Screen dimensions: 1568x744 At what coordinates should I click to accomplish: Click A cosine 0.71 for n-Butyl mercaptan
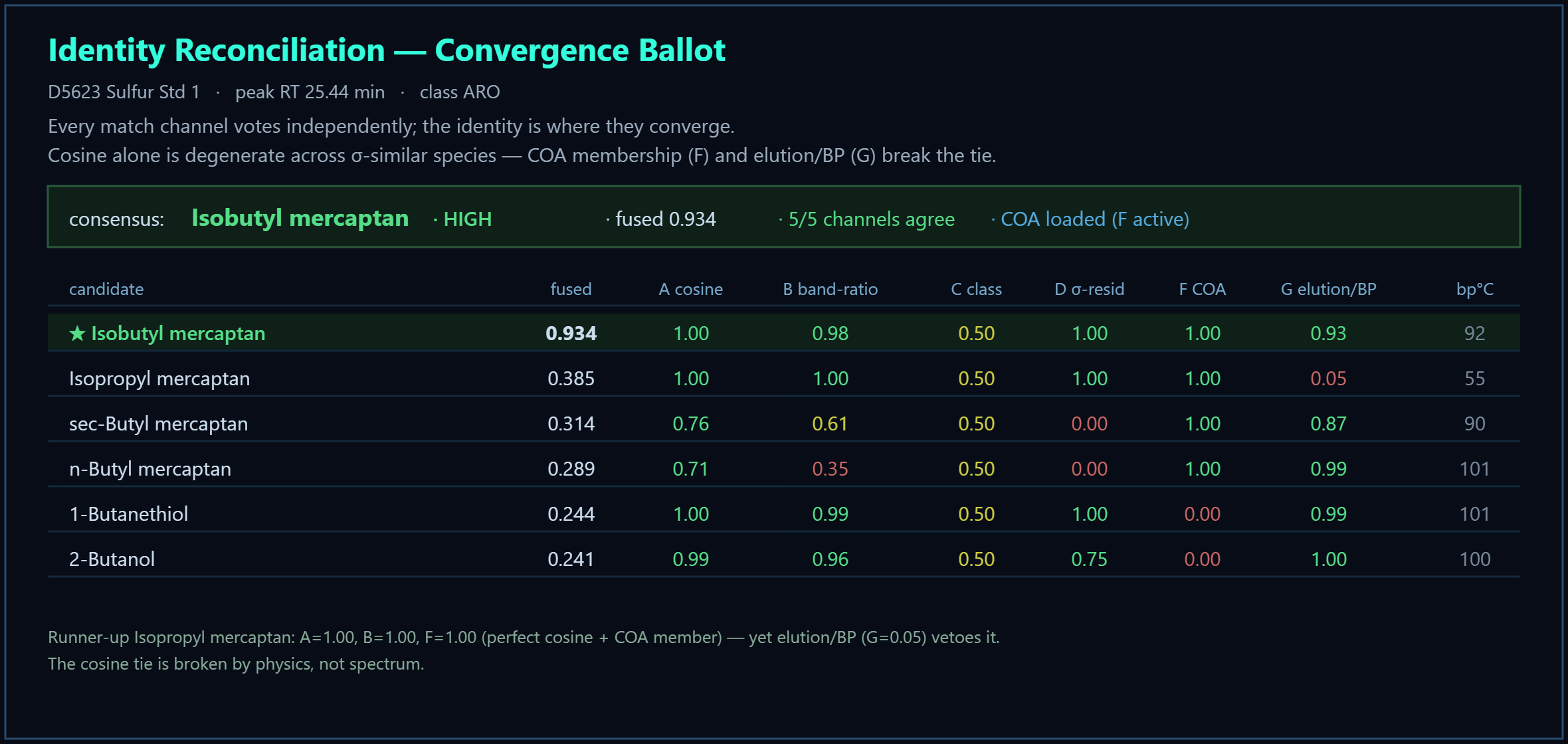click(690, 469)
